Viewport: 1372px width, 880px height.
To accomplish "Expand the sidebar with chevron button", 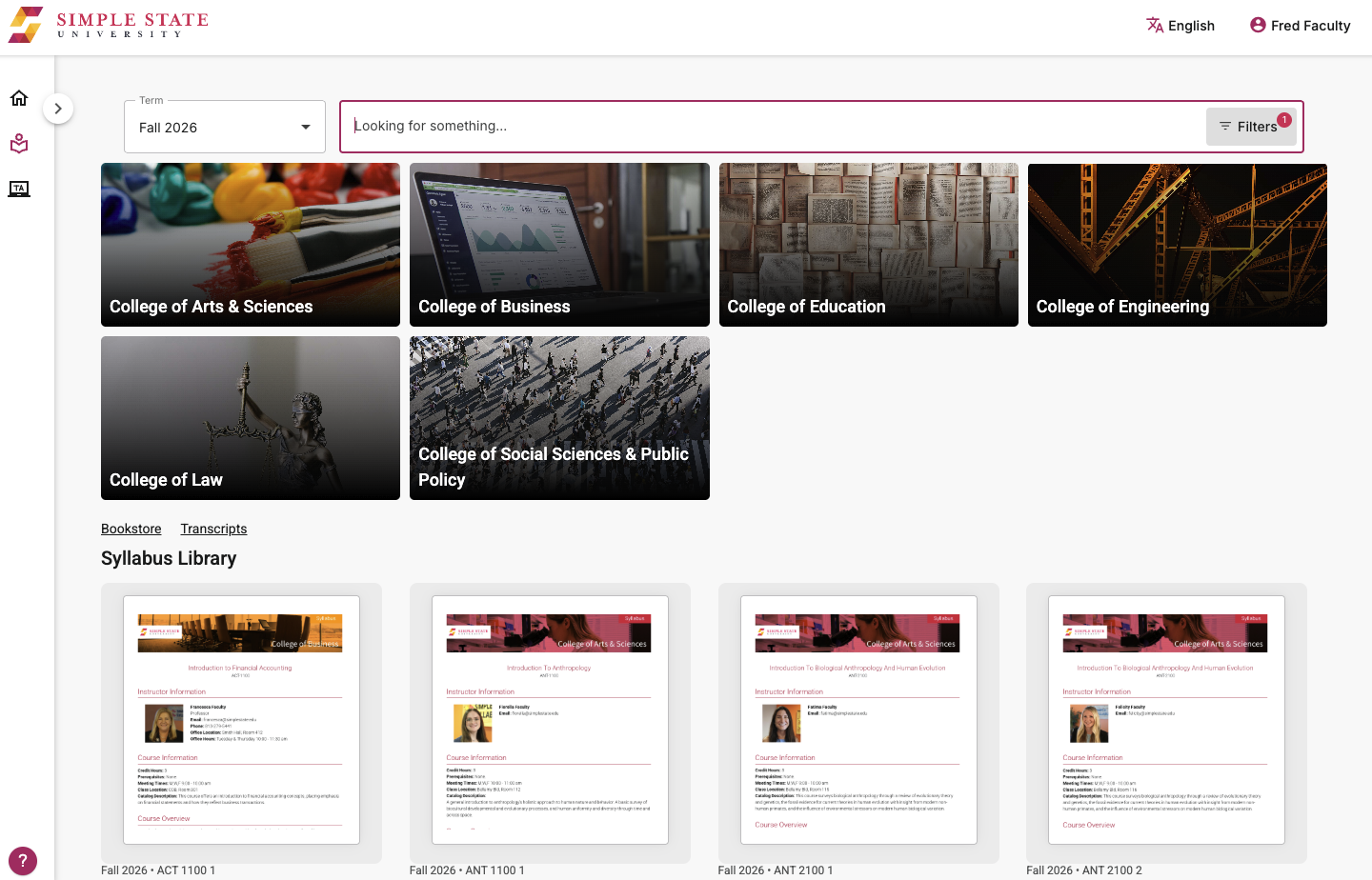I will [x=58, y=109].
